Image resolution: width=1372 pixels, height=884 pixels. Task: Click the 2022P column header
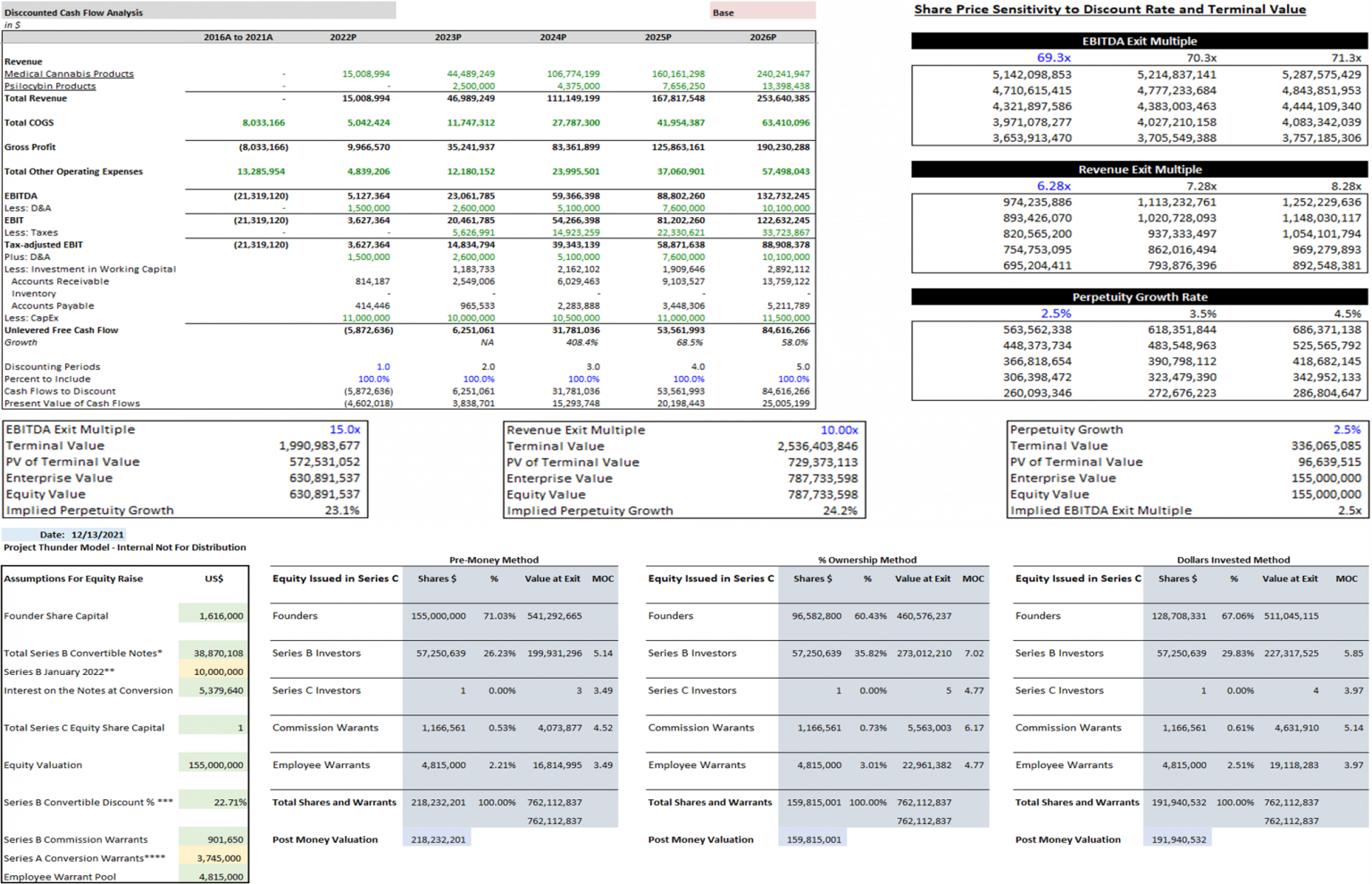(x=343, y=38)
